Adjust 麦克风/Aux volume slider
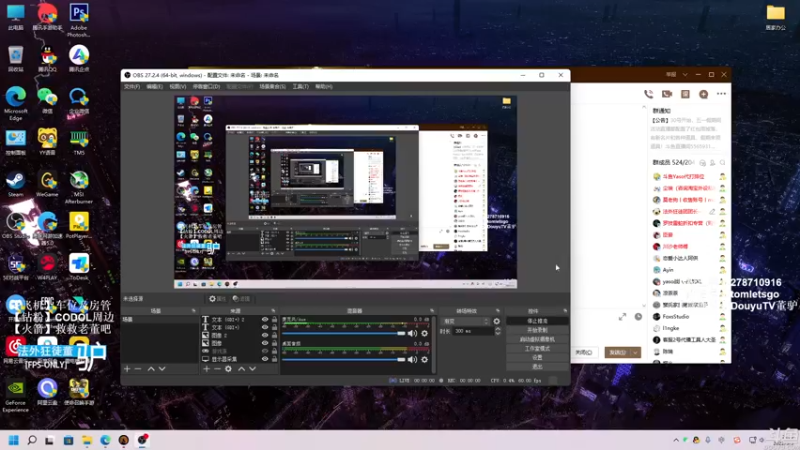This screenshot has height=450, width=800. coord(343,333)
